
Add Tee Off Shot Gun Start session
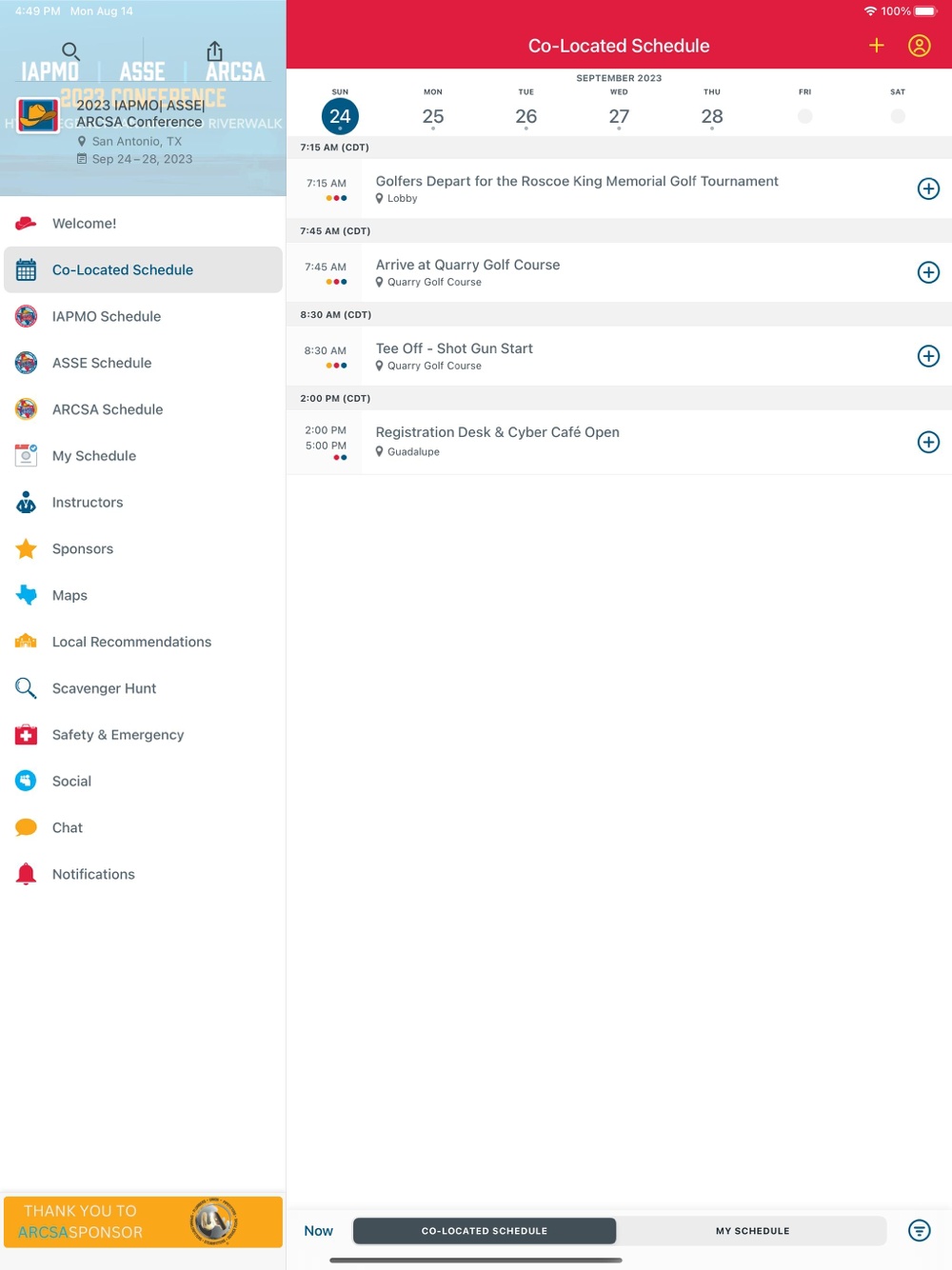[x=928, y=356]
